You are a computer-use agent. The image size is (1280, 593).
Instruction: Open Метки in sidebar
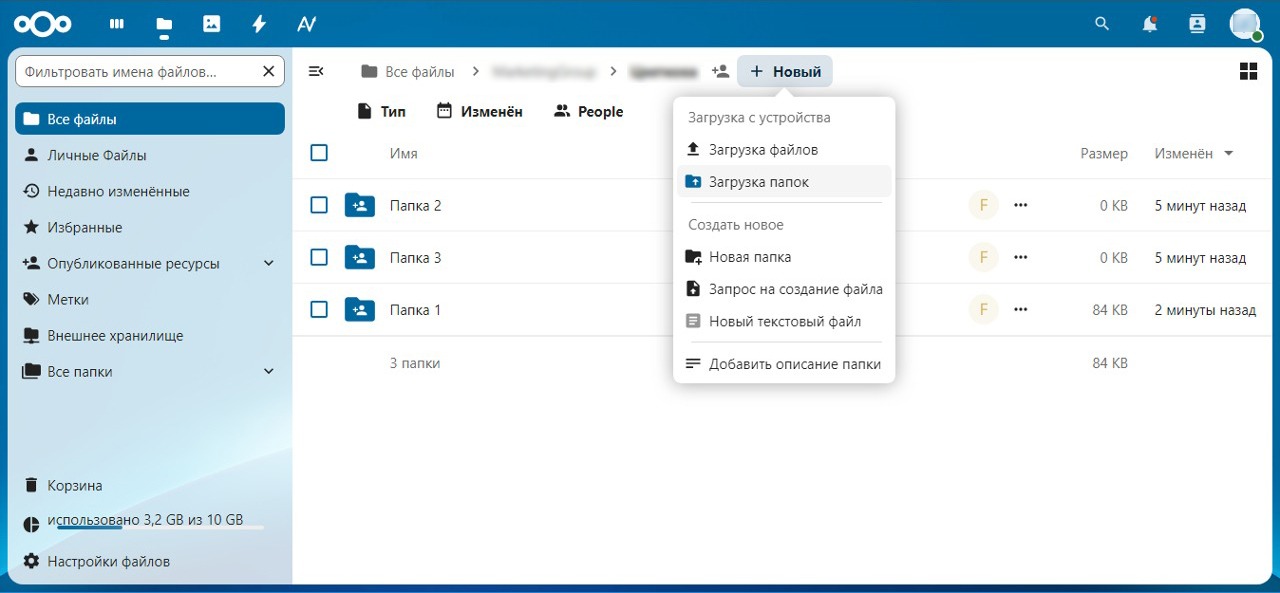(x=150, y=299)
